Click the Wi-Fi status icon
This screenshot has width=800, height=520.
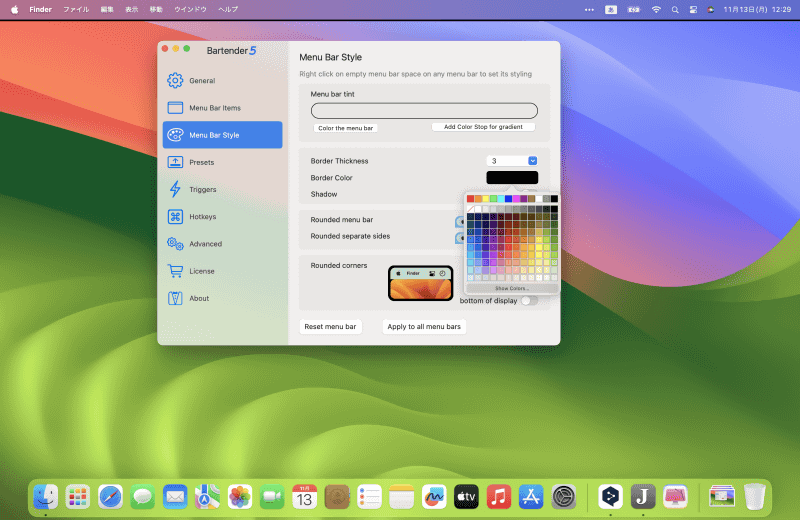pyautogui.click(x=656, y=9)
